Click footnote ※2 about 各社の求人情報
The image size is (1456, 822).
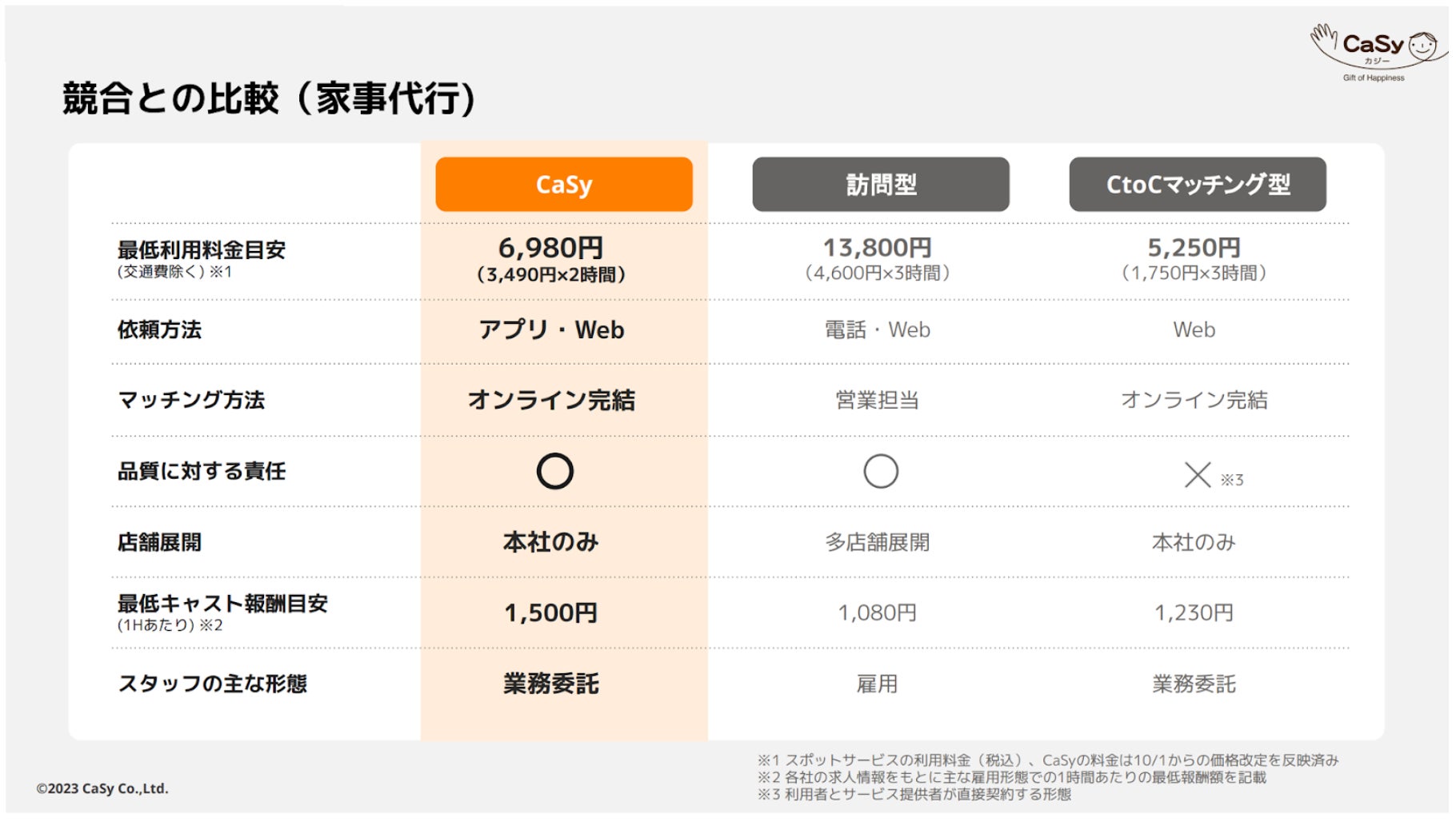coord(1012,777)
